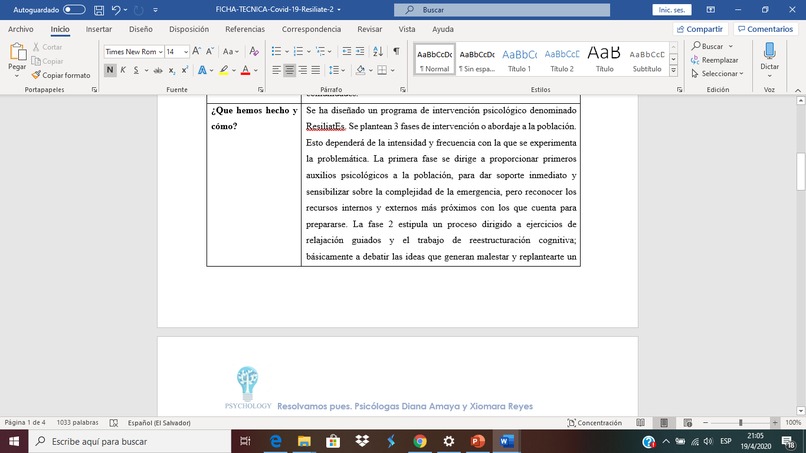Apply Título 2 style

tap(562, 60)
